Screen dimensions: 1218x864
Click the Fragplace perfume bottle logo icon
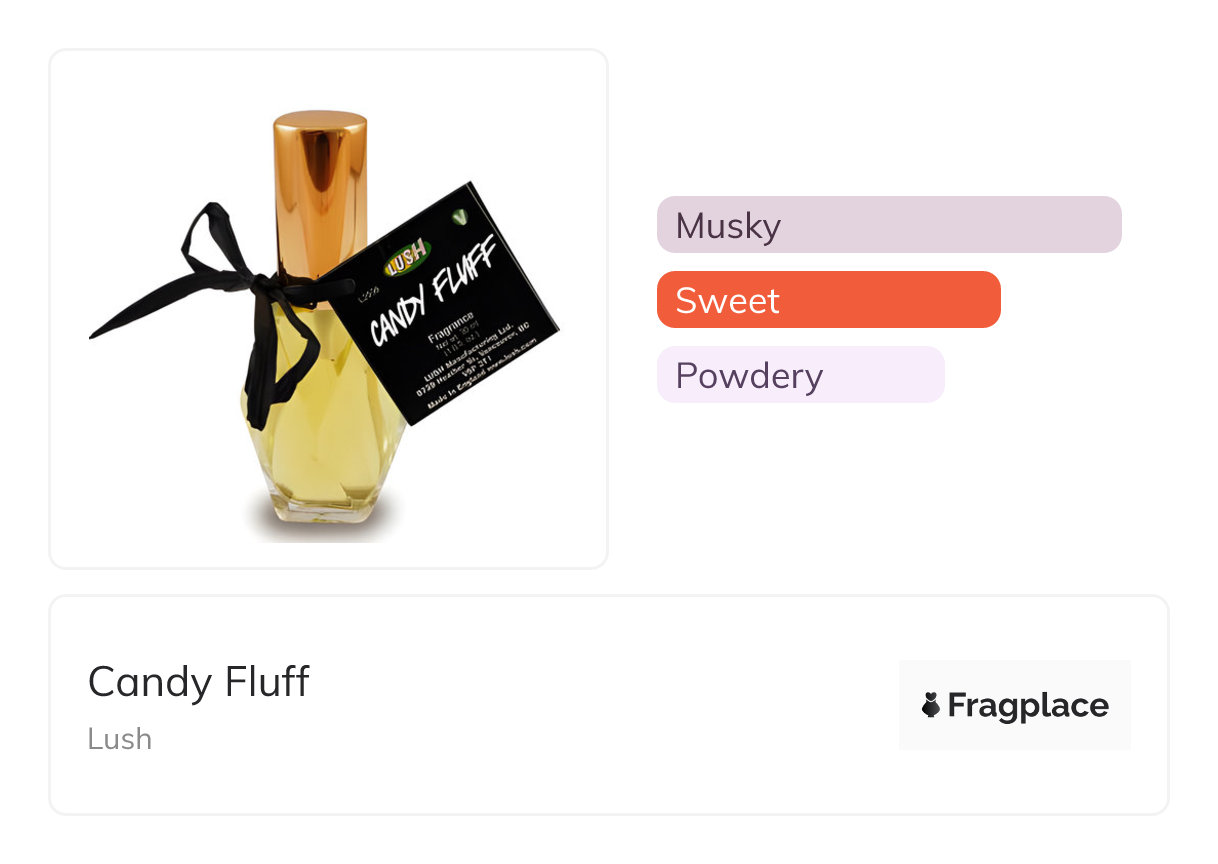pos(931,706)
